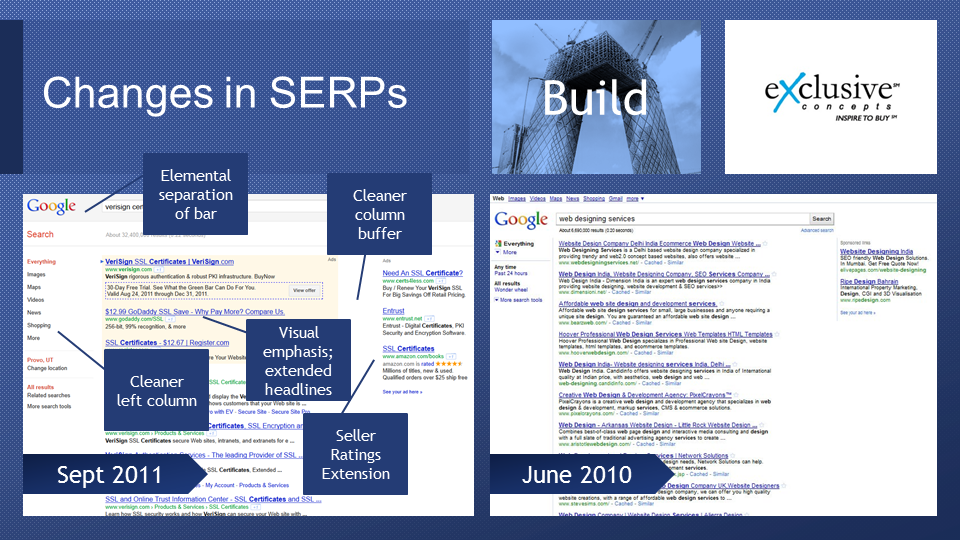Open Cached link for www.dimensioni.net
This screenshot has height=540, width=960.
click(x=621, y=293)
